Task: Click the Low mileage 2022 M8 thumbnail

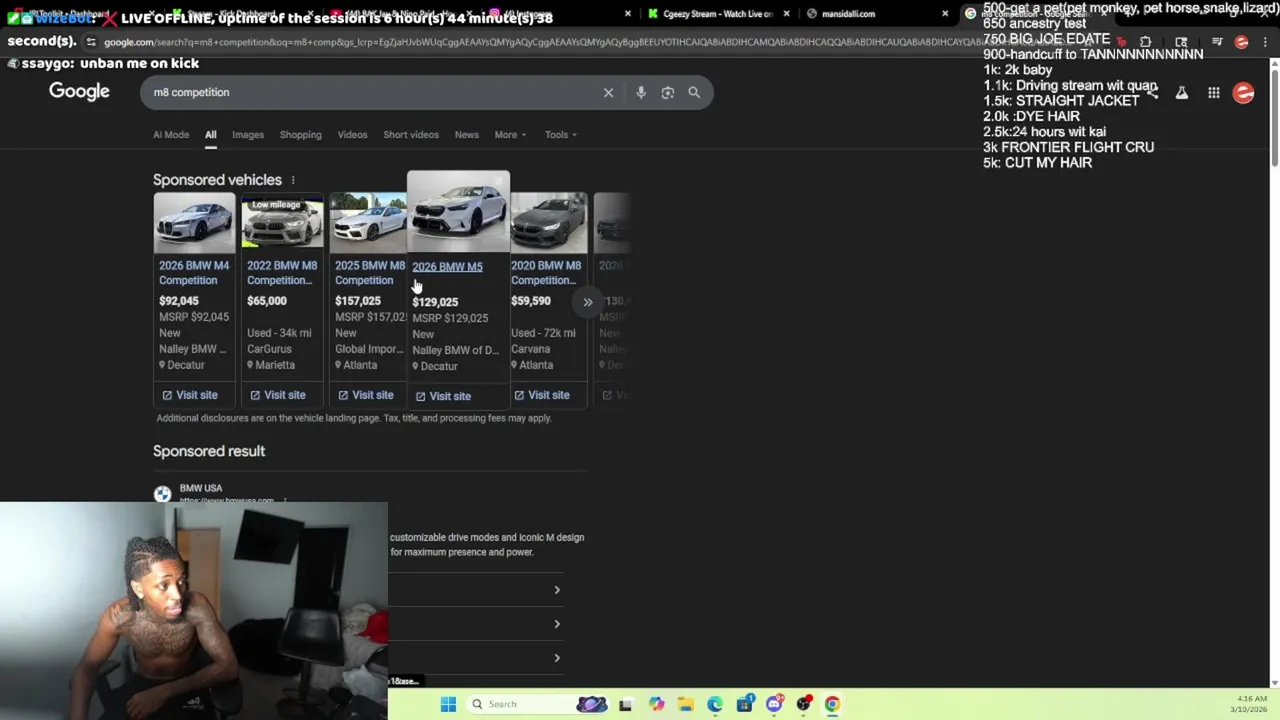Action: 282,224
